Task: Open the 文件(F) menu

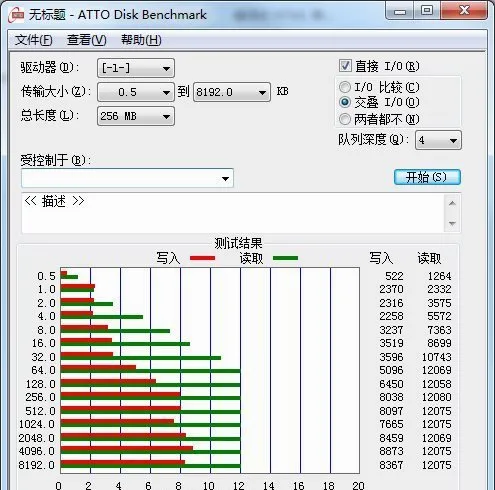Action: pyautogui.click(x=33, y=40)
